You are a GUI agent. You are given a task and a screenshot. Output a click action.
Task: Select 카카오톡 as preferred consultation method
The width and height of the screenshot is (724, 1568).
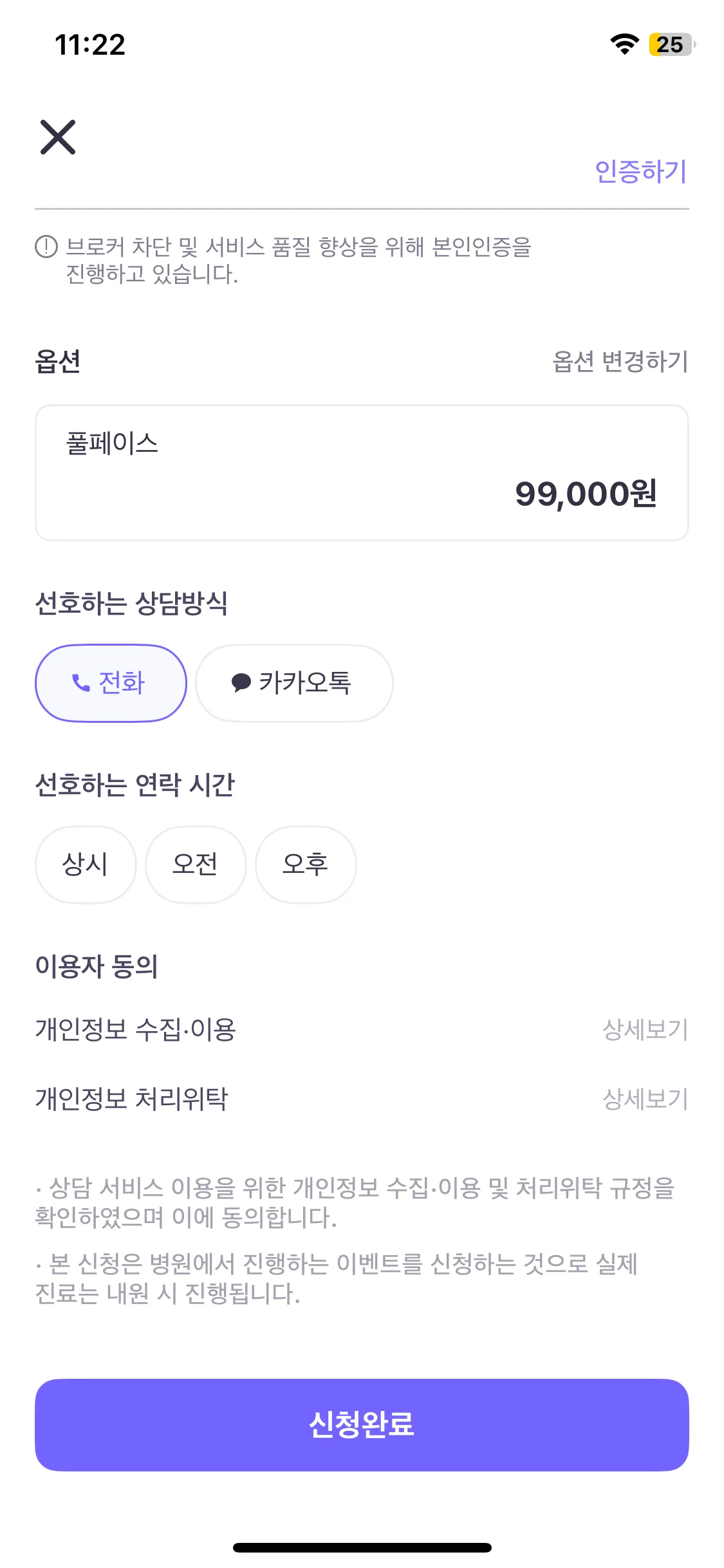click(x=294, y=683)
